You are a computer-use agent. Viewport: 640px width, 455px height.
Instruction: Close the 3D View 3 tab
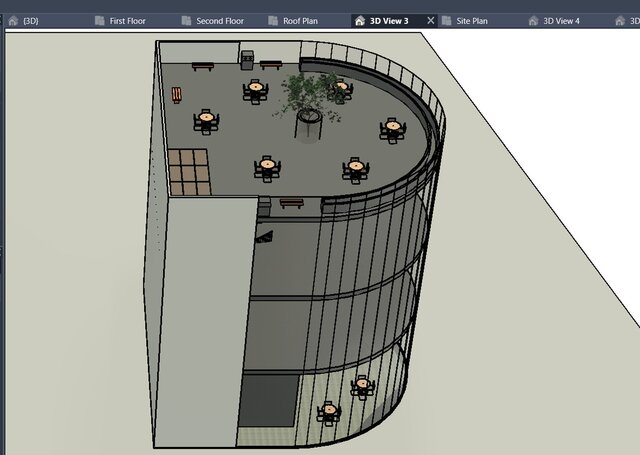(431, 20)
